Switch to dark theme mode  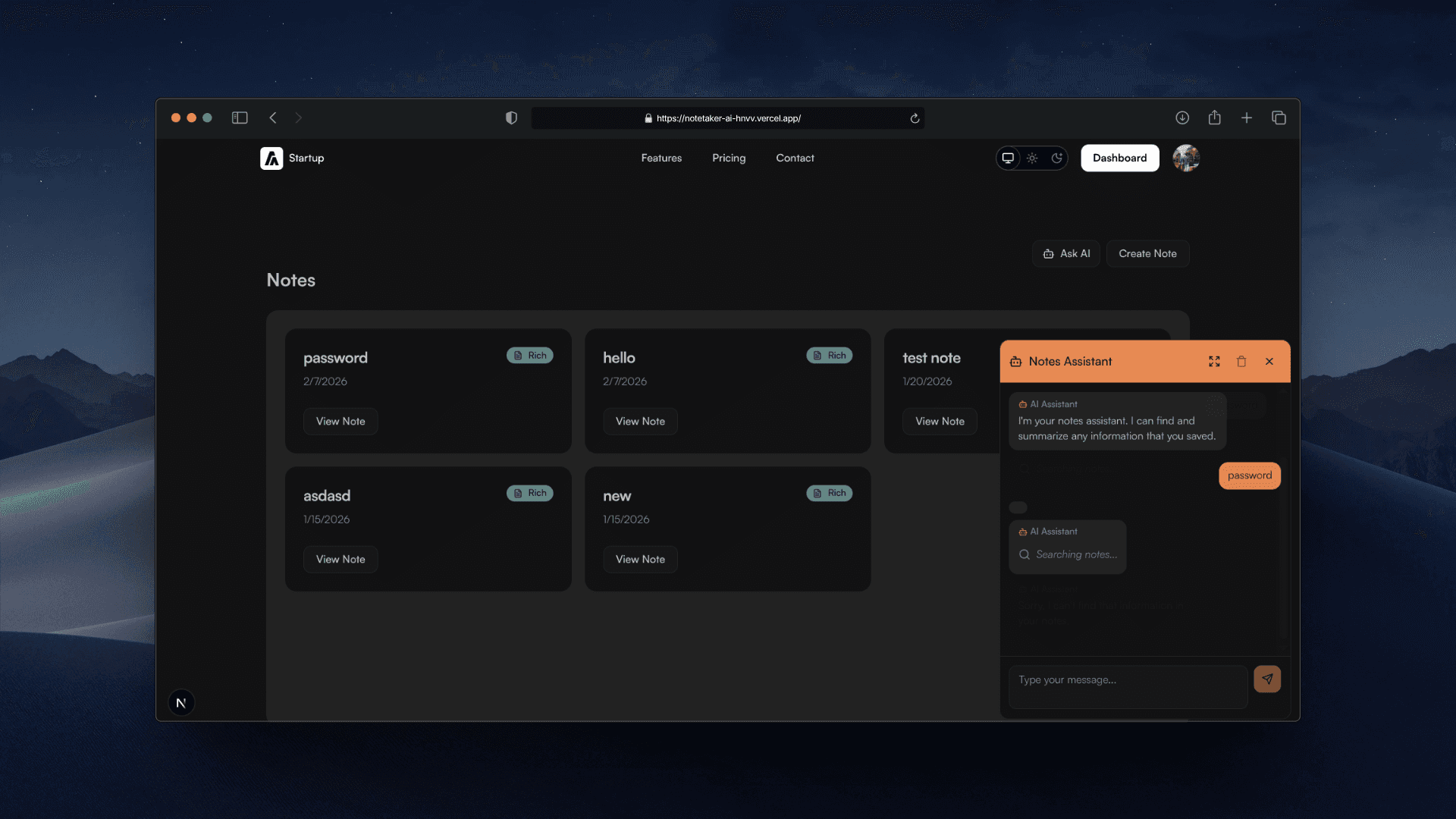1056,158
